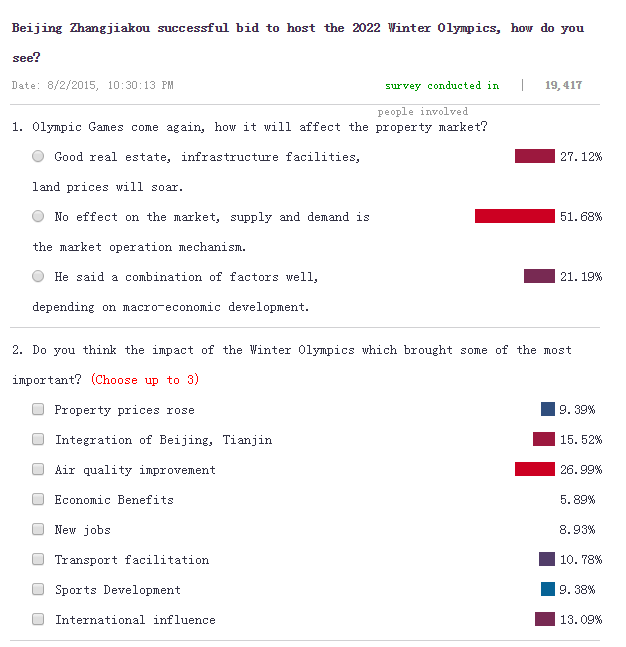Tick the 'New jobs' checkbox

38,529
